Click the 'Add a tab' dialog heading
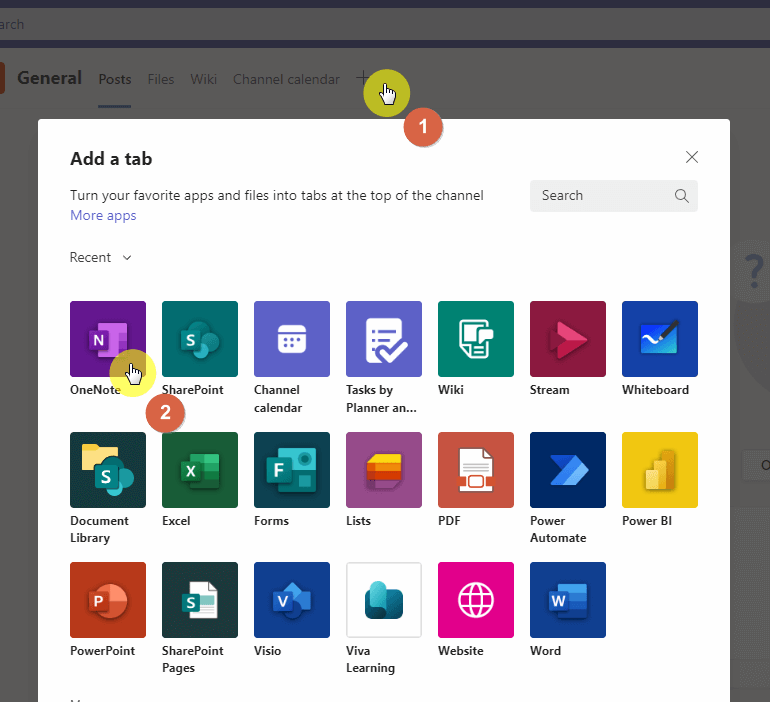Image resolution: width=770 pixels, height=702 pixels. coord(111,159)
